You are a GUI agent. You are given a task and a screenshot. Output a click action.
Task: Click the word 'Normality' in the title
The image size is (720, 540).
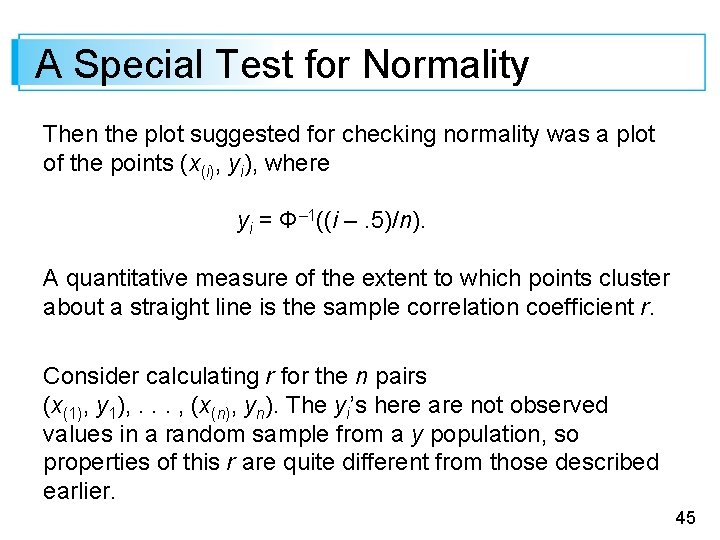pos(445,65)
